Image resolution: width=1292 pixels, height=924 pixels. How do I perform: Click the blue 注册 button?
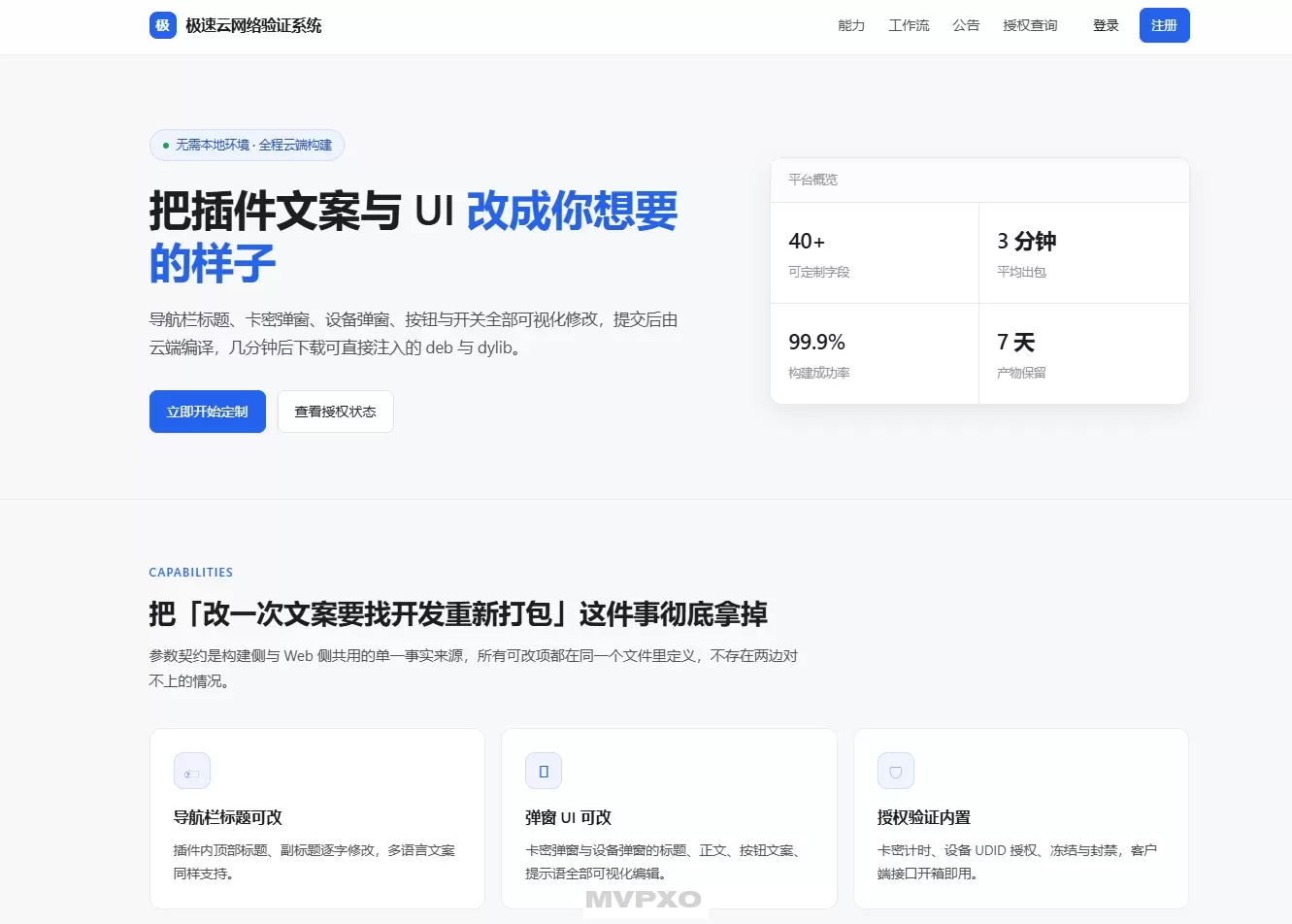tap(1164, 25)
